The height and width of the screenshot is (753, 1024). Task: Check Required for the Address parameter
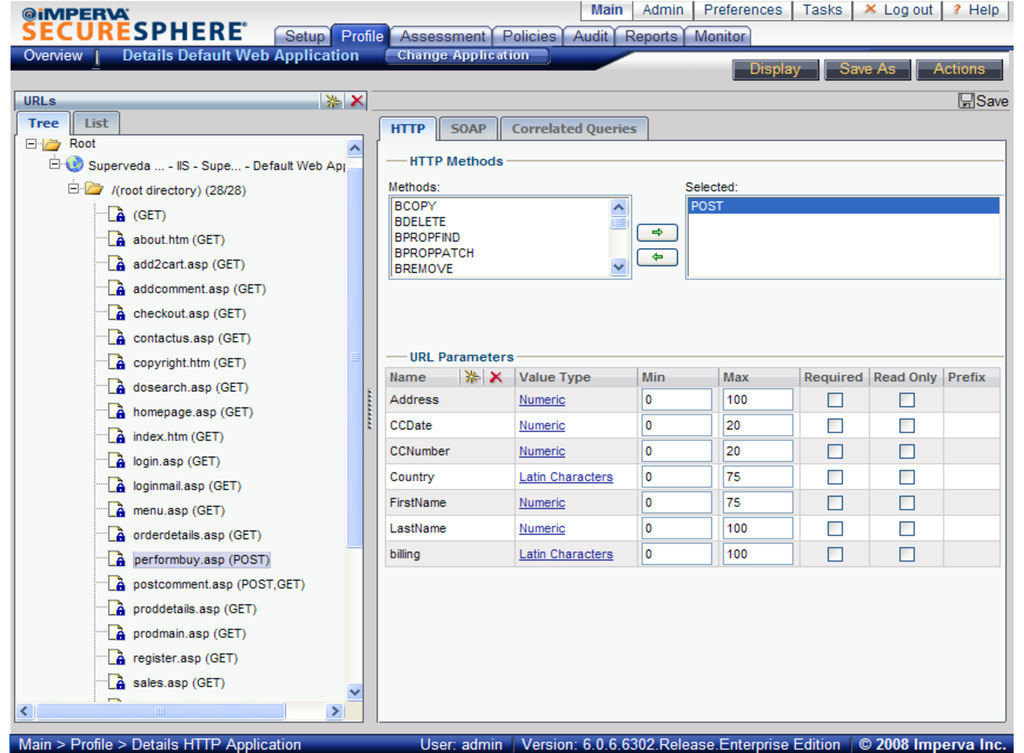coord(835,400)
